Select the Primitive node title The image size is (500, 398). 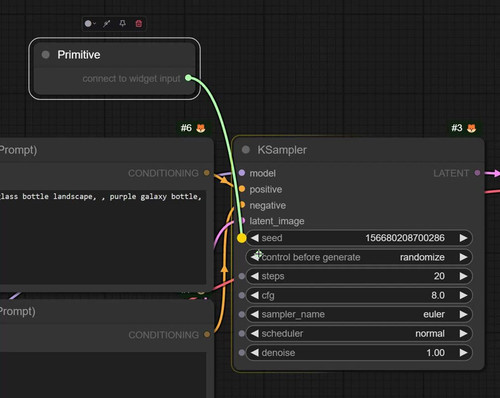pyautogui.click(x=79, y=55)
